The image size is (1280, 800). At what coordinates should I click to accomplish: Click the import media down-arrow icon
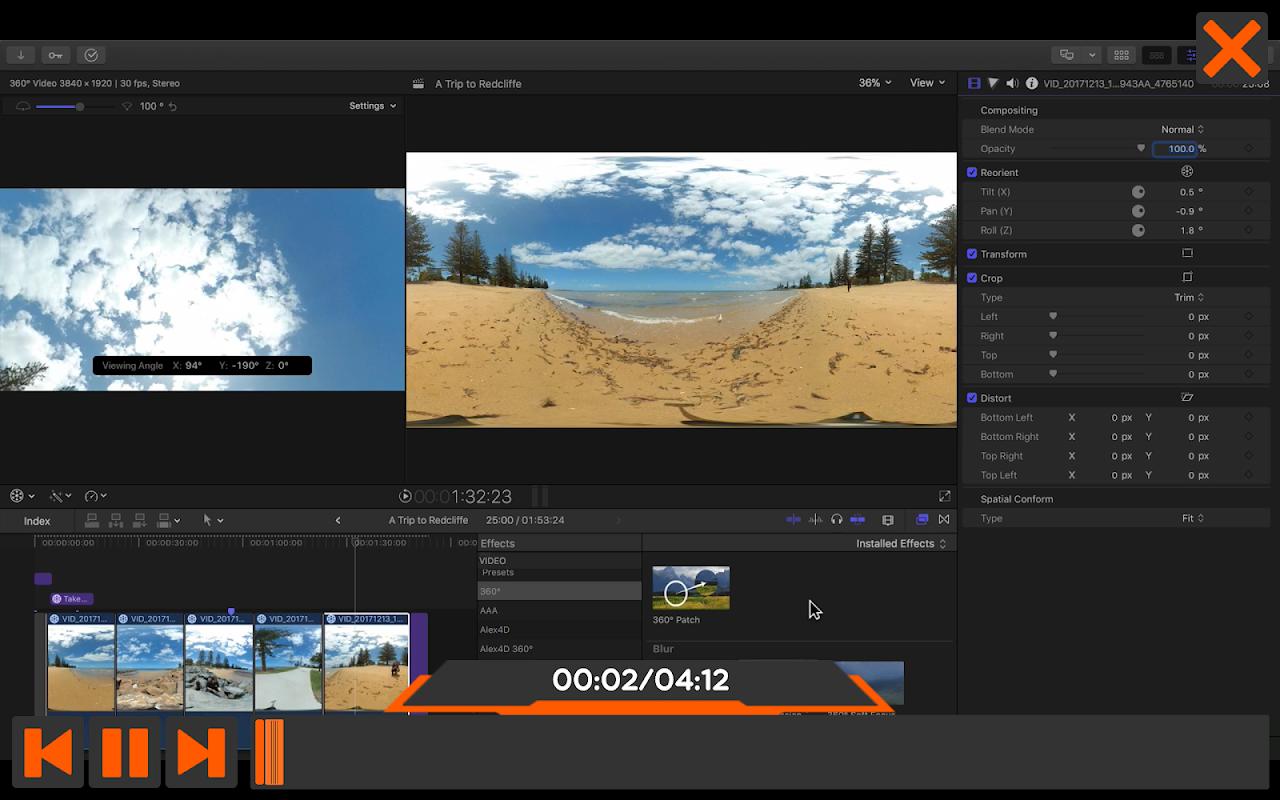point(20,55)
